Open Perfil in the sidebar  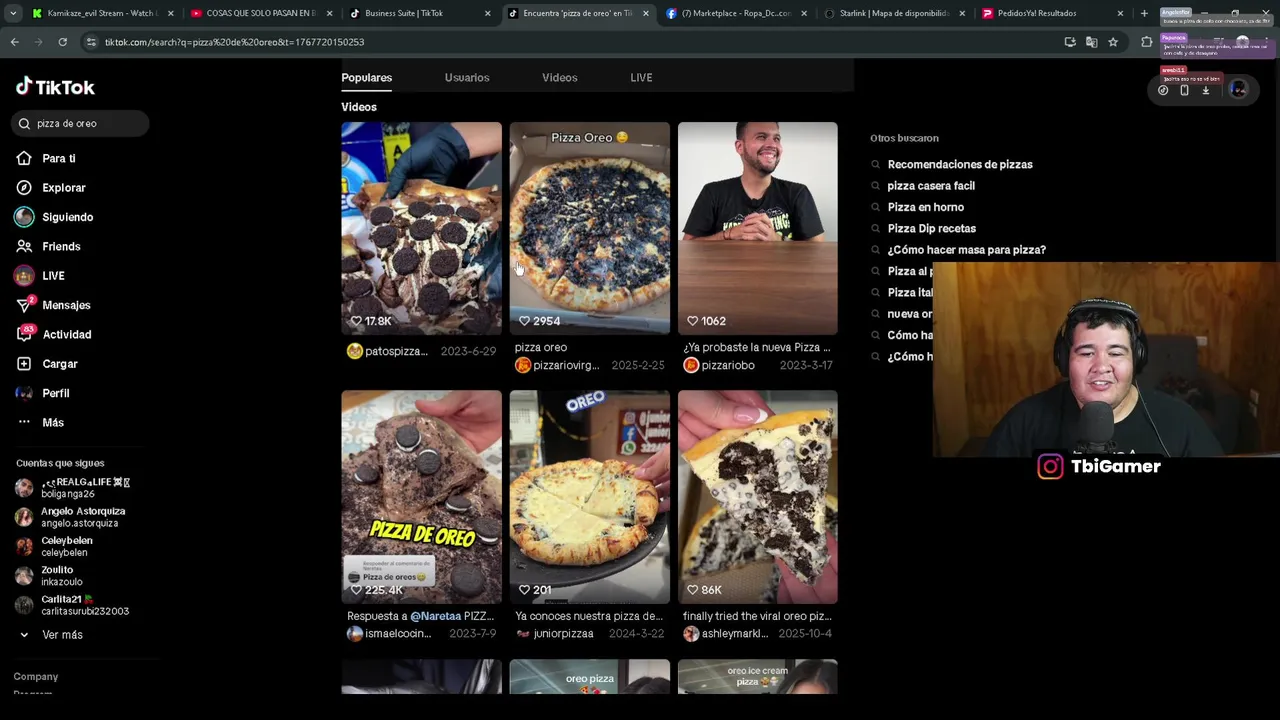(x=55, y=393)
